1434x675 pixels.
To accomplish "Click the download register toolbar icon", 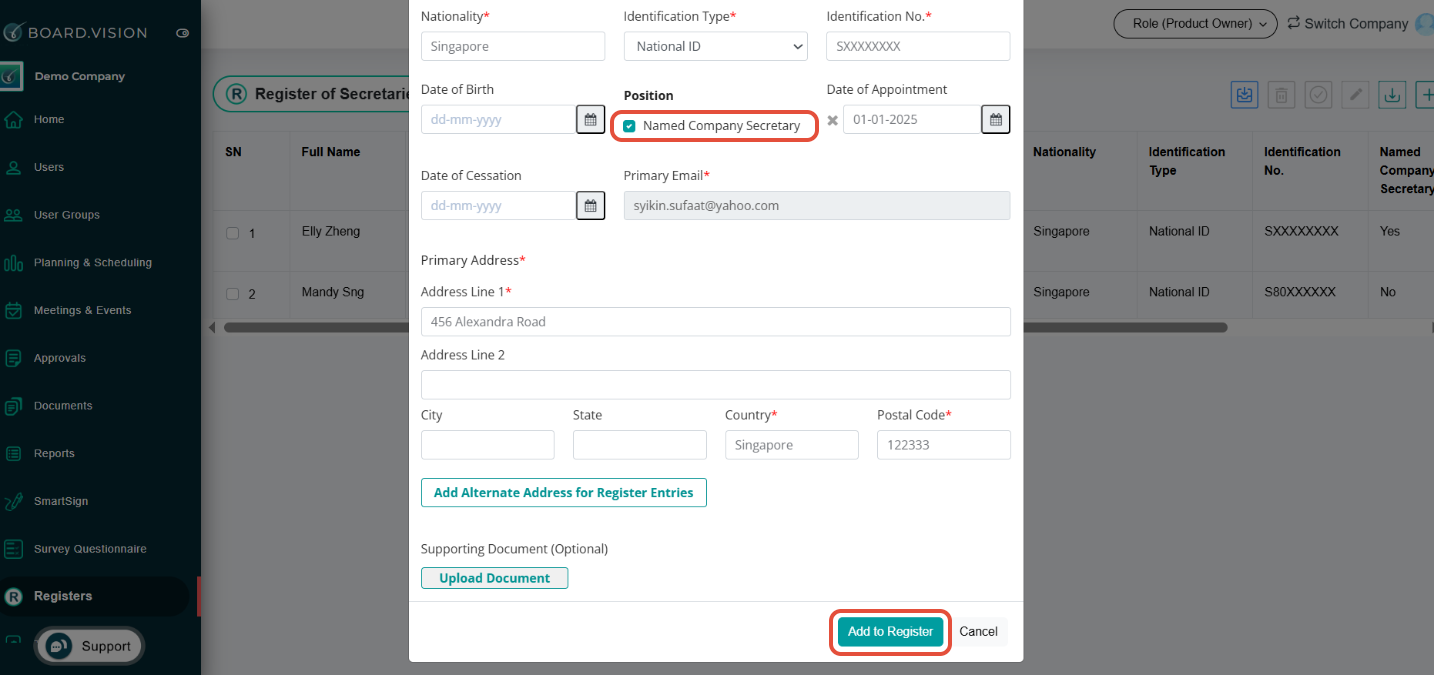I will [x=1391, y=95].
